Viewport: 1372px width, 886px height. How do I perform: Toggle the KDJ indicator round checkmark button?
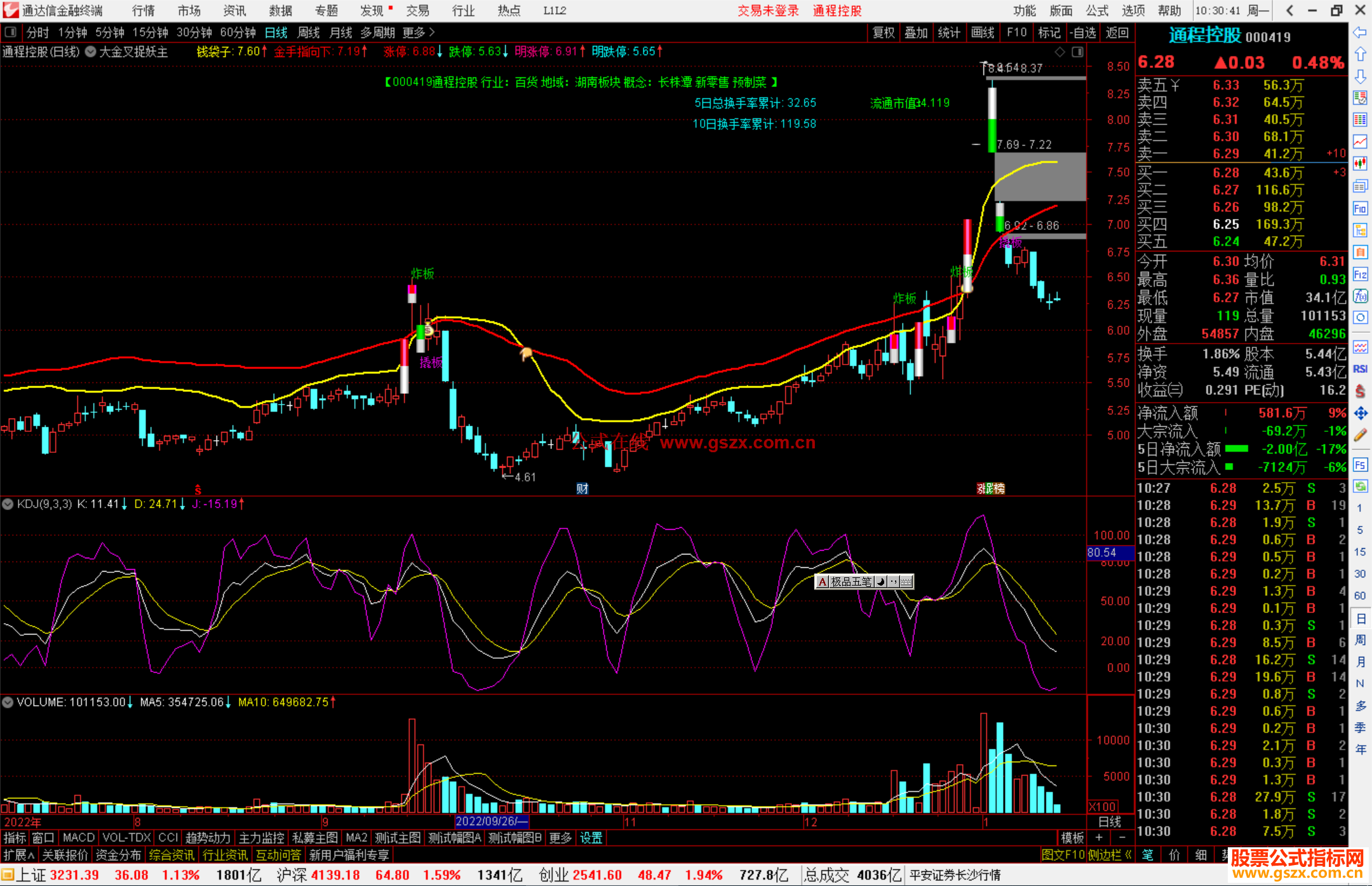pyautogui.click(x=8, y=504)
